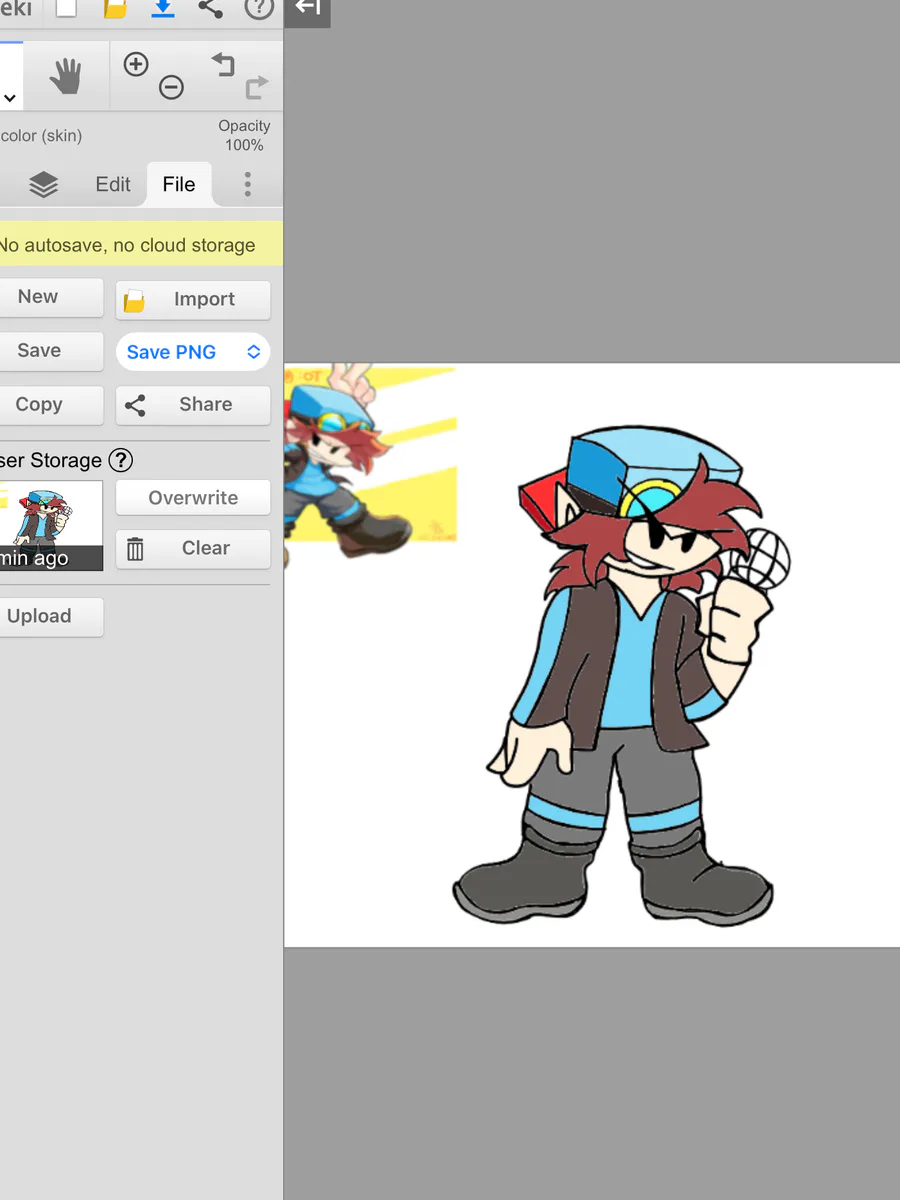Open the tool dropdown chevron beside the Hand tool

[10, 98]
